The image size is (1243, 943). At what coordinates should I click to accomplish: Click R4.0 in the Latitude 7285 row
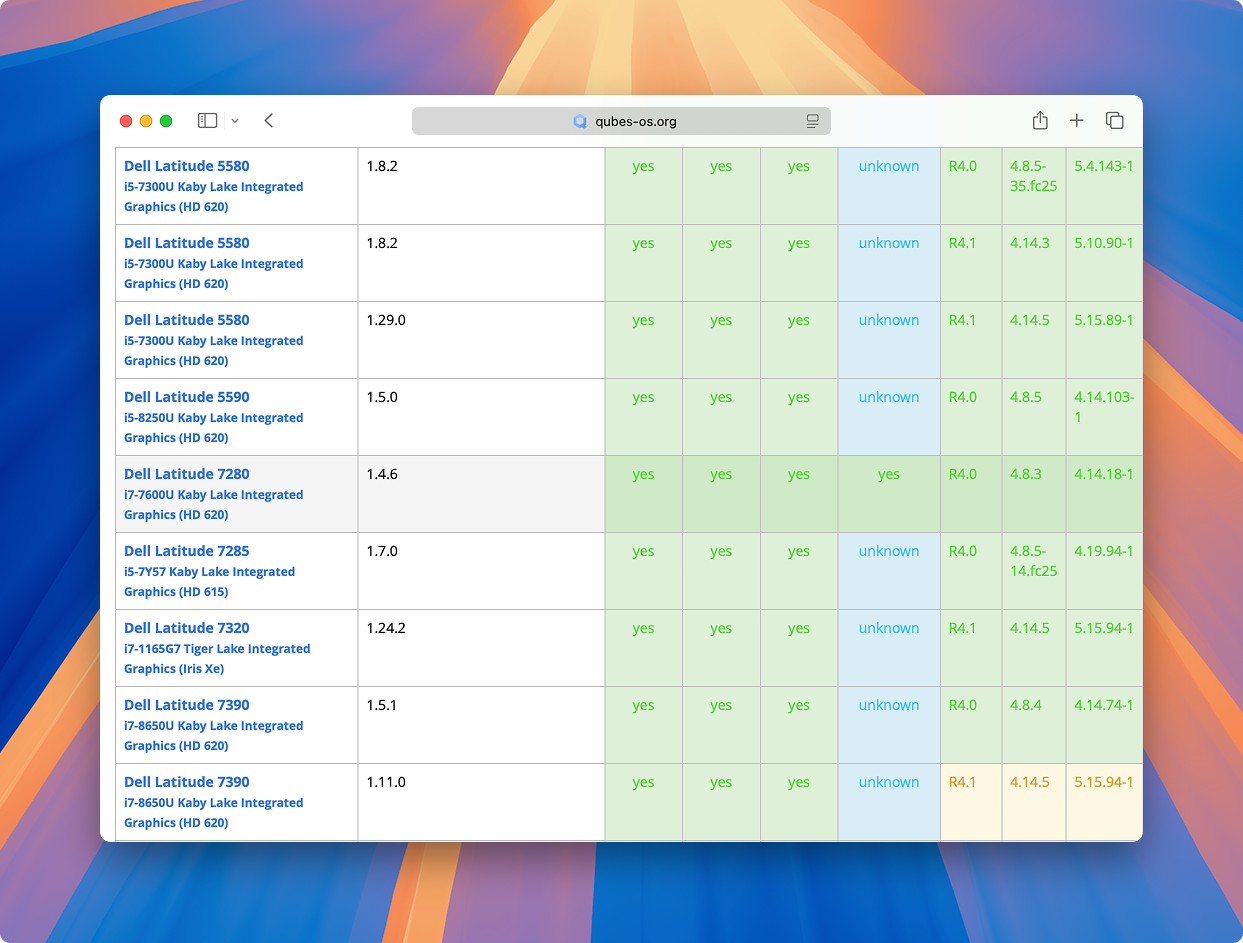[x=963, y=551]
